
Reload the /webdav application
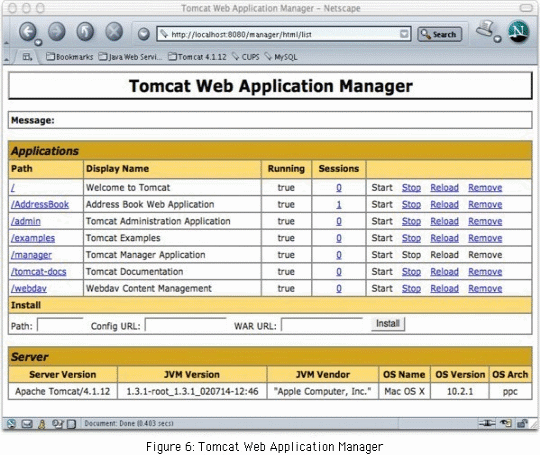click(x=444, y=288)
